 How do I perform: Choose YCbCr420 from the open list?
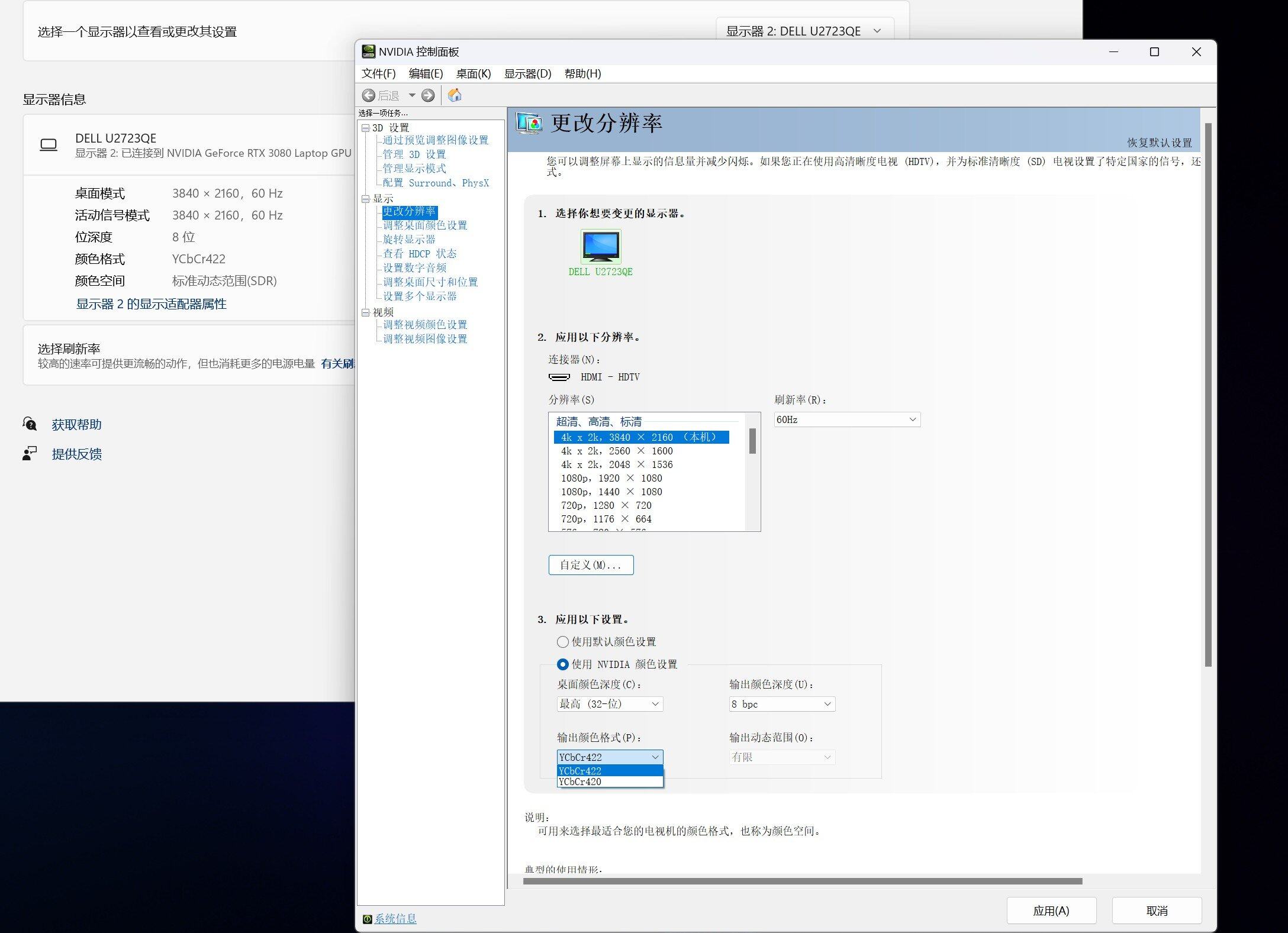(x=610, y=782)
